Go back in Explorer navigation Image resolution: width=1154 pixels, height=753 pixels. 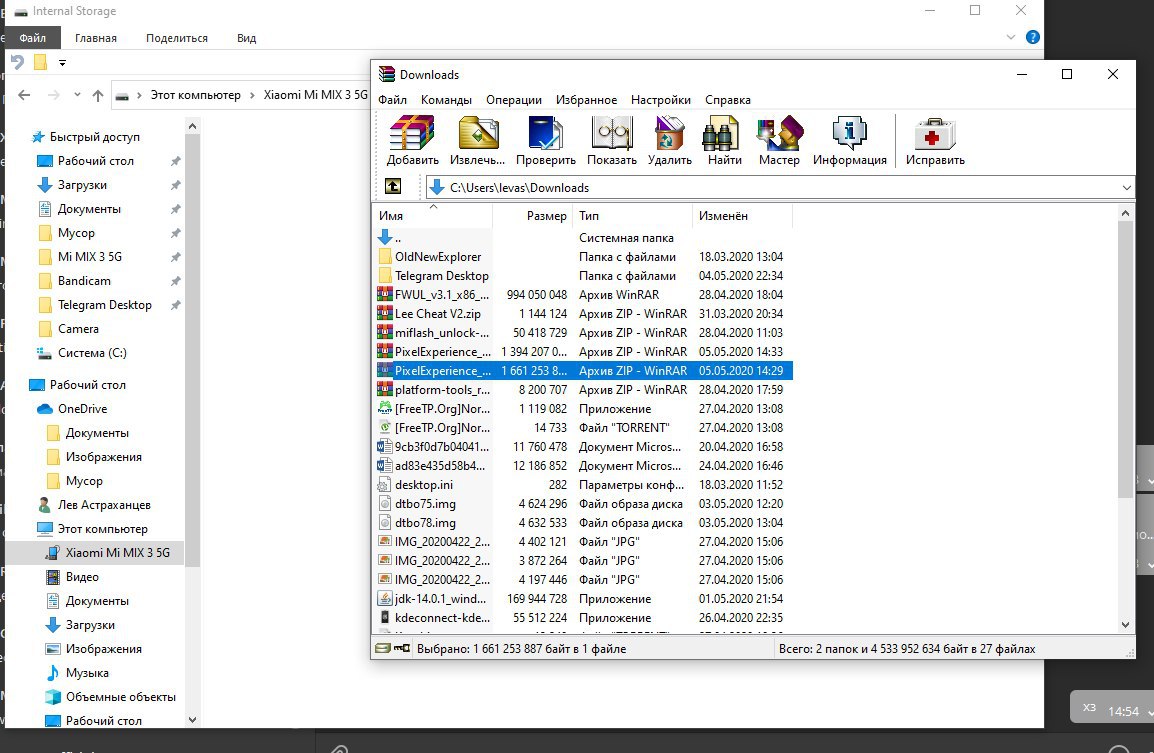(x=24, y=95)
